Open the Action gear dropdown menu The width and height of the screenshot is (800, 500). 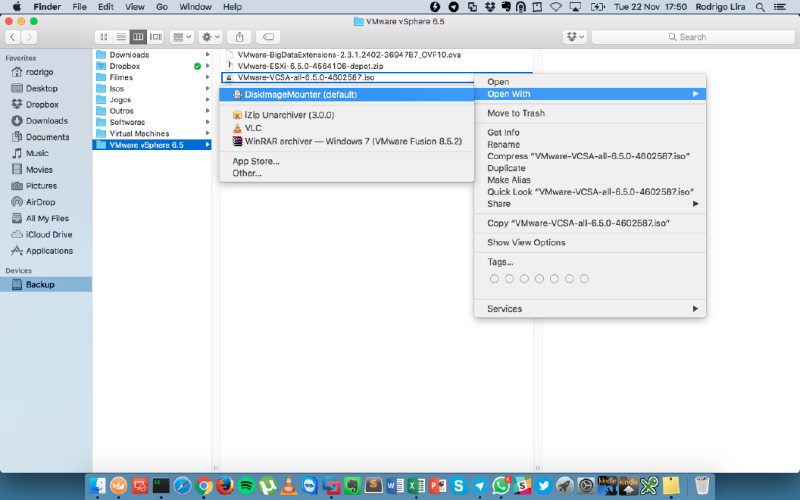tap(212, 37)
